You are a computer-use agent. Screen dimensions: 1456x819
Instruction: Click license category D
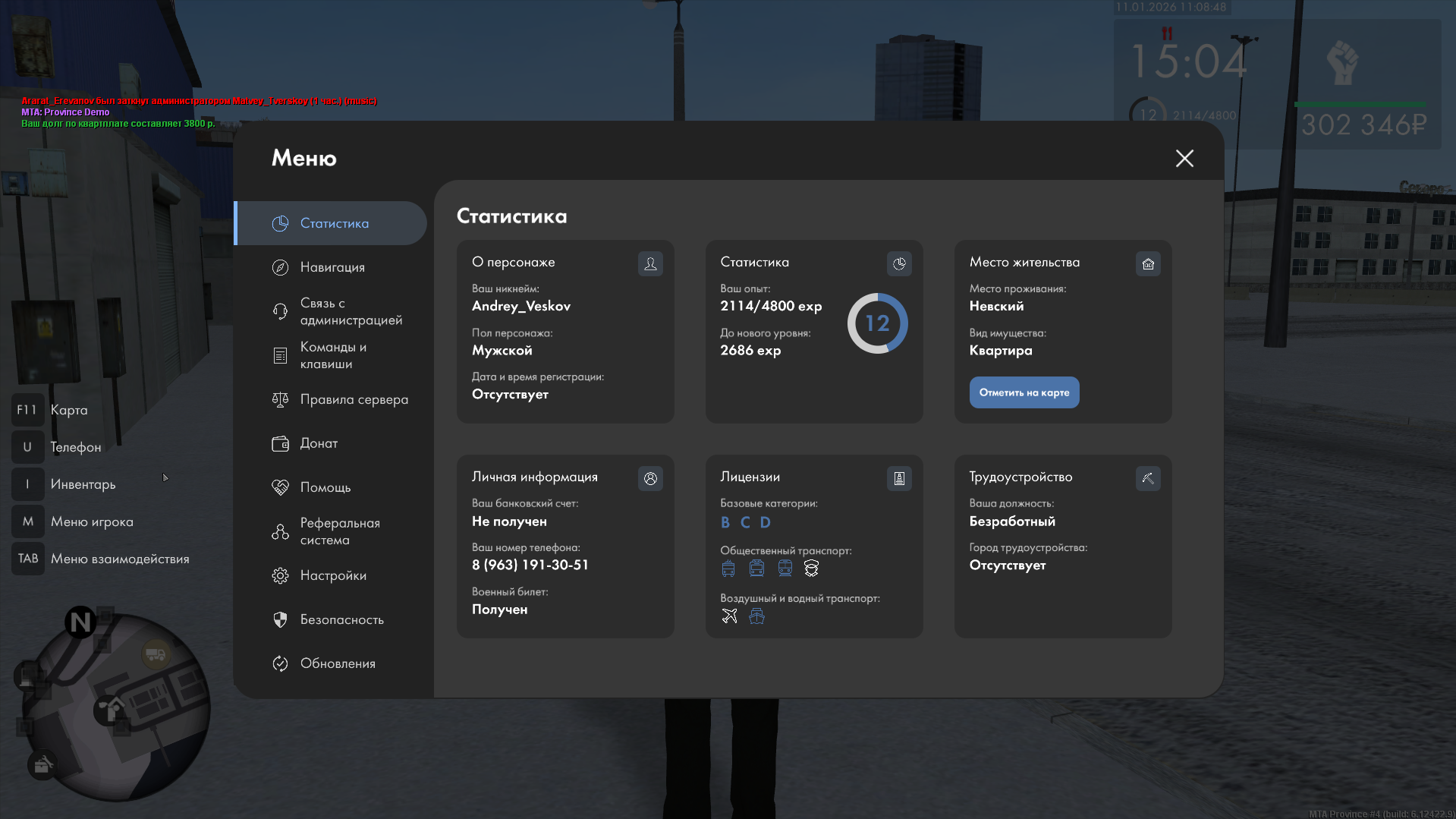[x=765, y=522]
